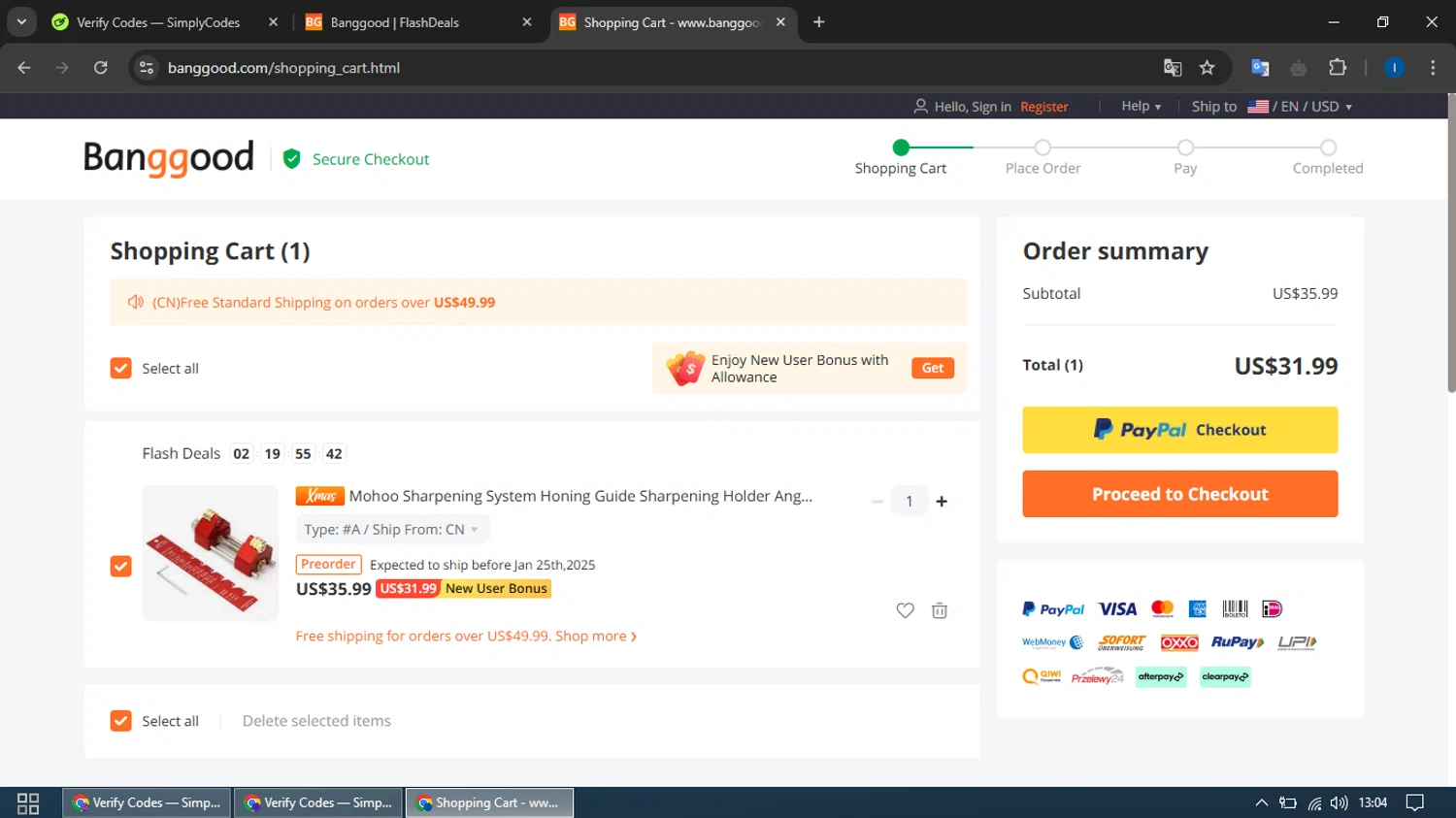The image size is (1456, 818).
Task: Open a new browser tab
Action: 819,21
